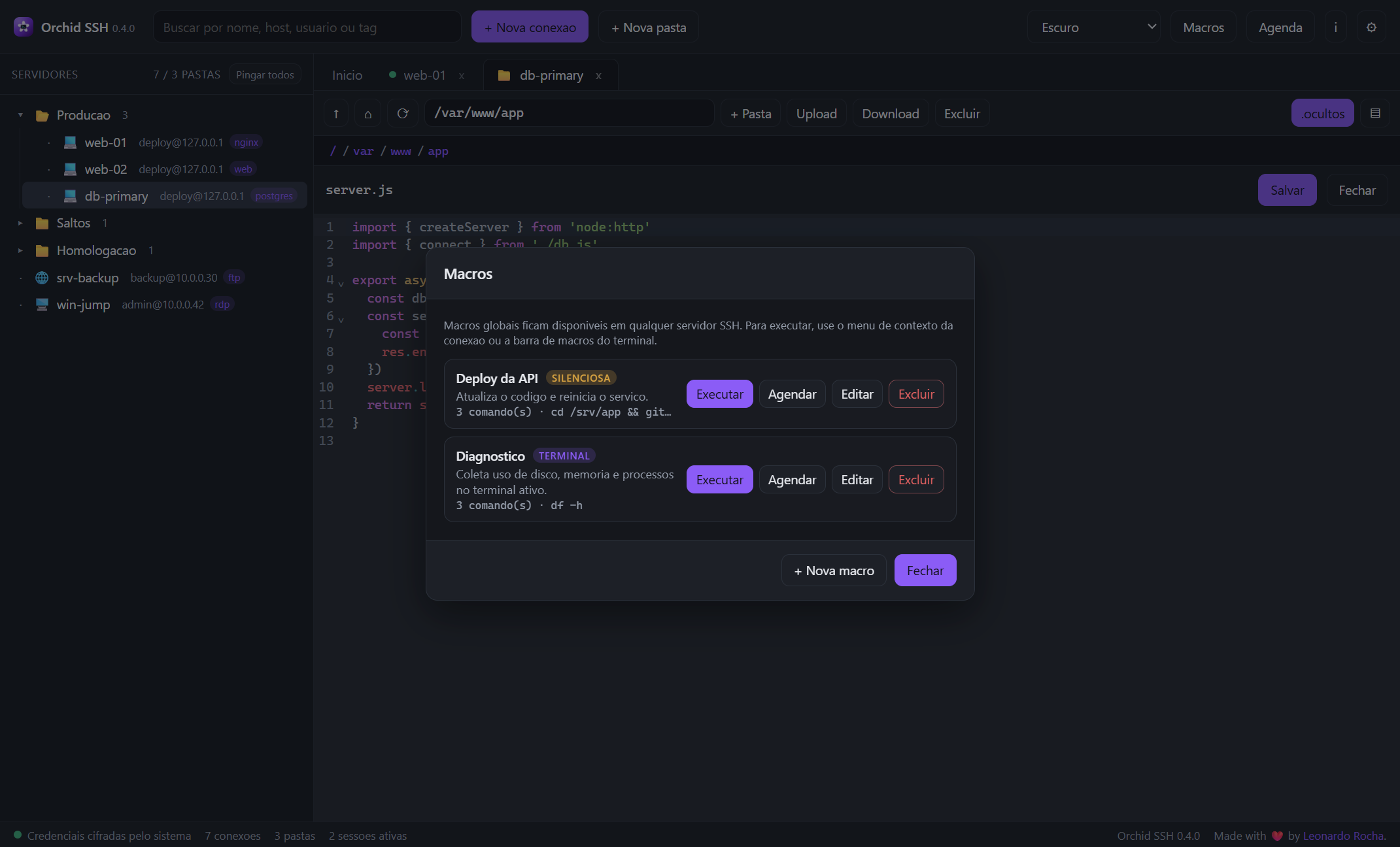The height and width of the screenshot is (847, 1400).
Task: Click the web-01 server computer icon
Action: pos(70,142)
